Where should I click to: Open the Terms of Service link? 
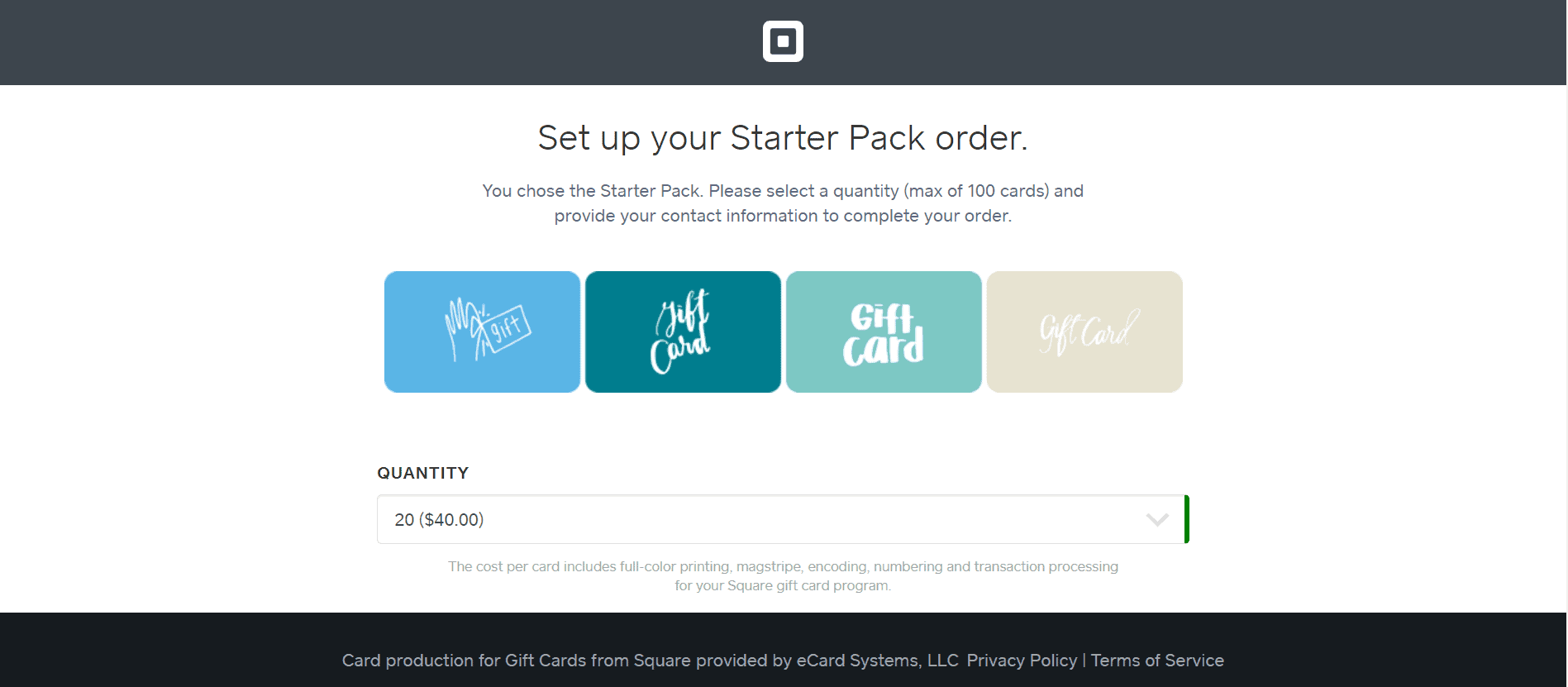point(1157,661)
